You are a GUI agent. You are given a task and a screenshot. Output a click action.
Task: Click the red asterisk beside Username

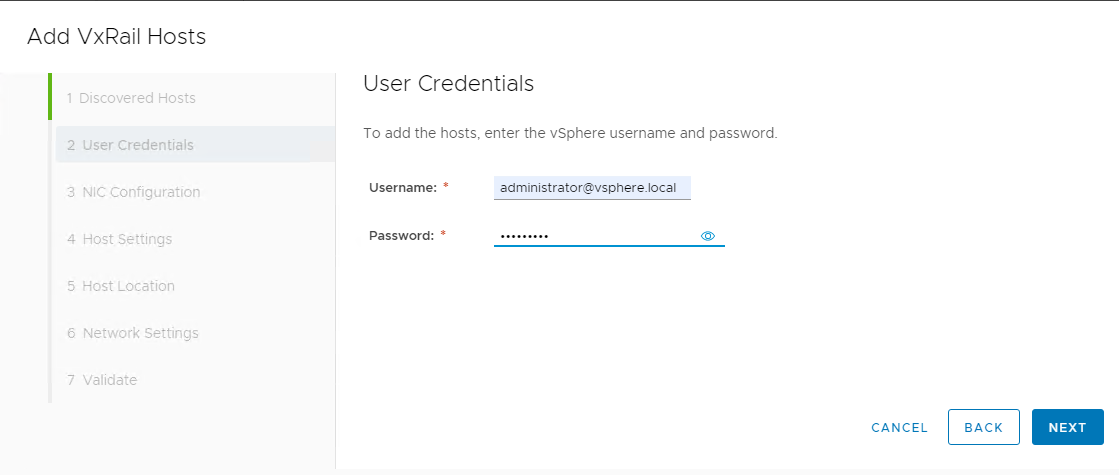(x=445, y=187)
